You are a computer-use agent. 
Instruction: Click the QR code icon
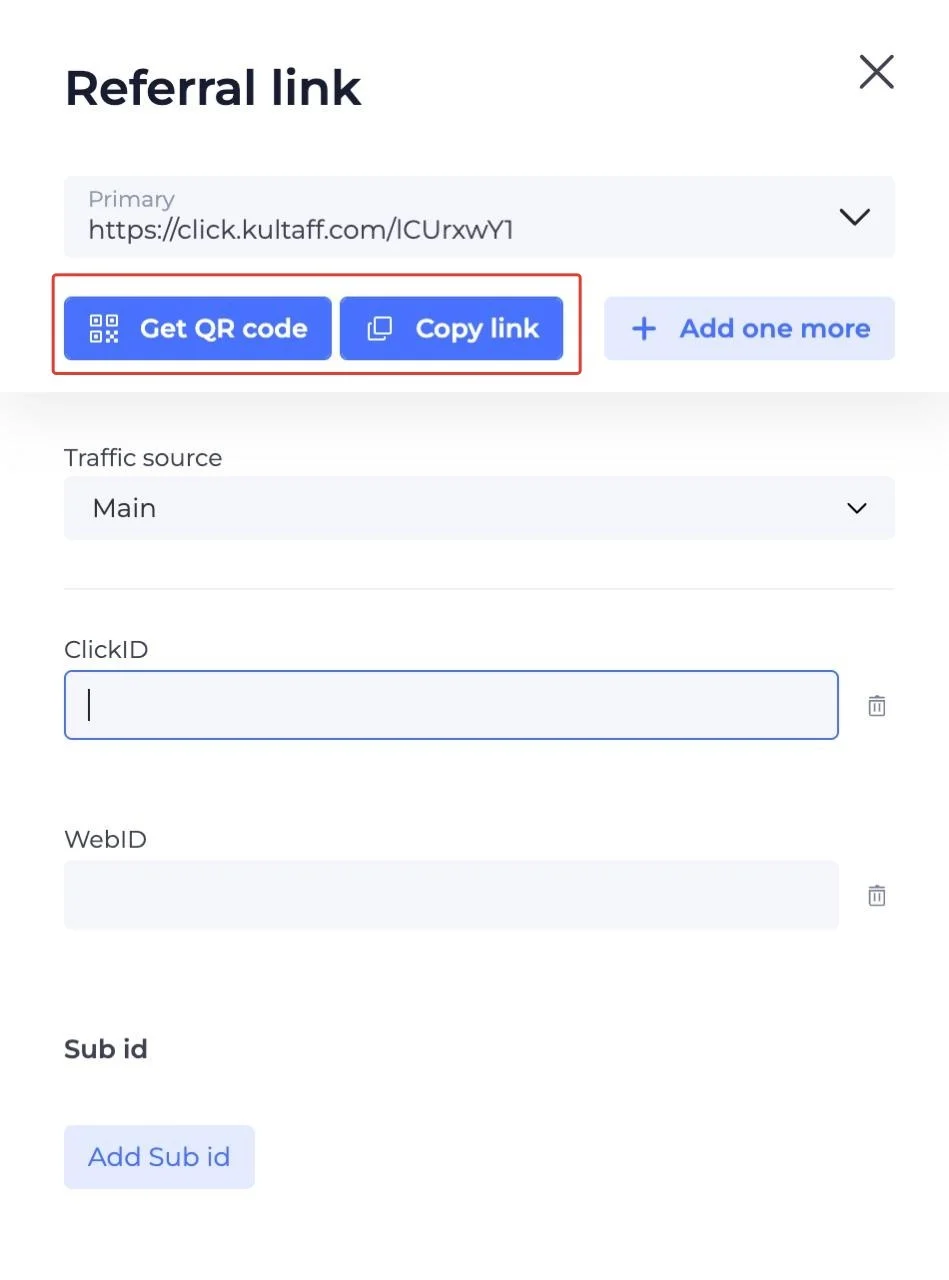tap(104, 328)
